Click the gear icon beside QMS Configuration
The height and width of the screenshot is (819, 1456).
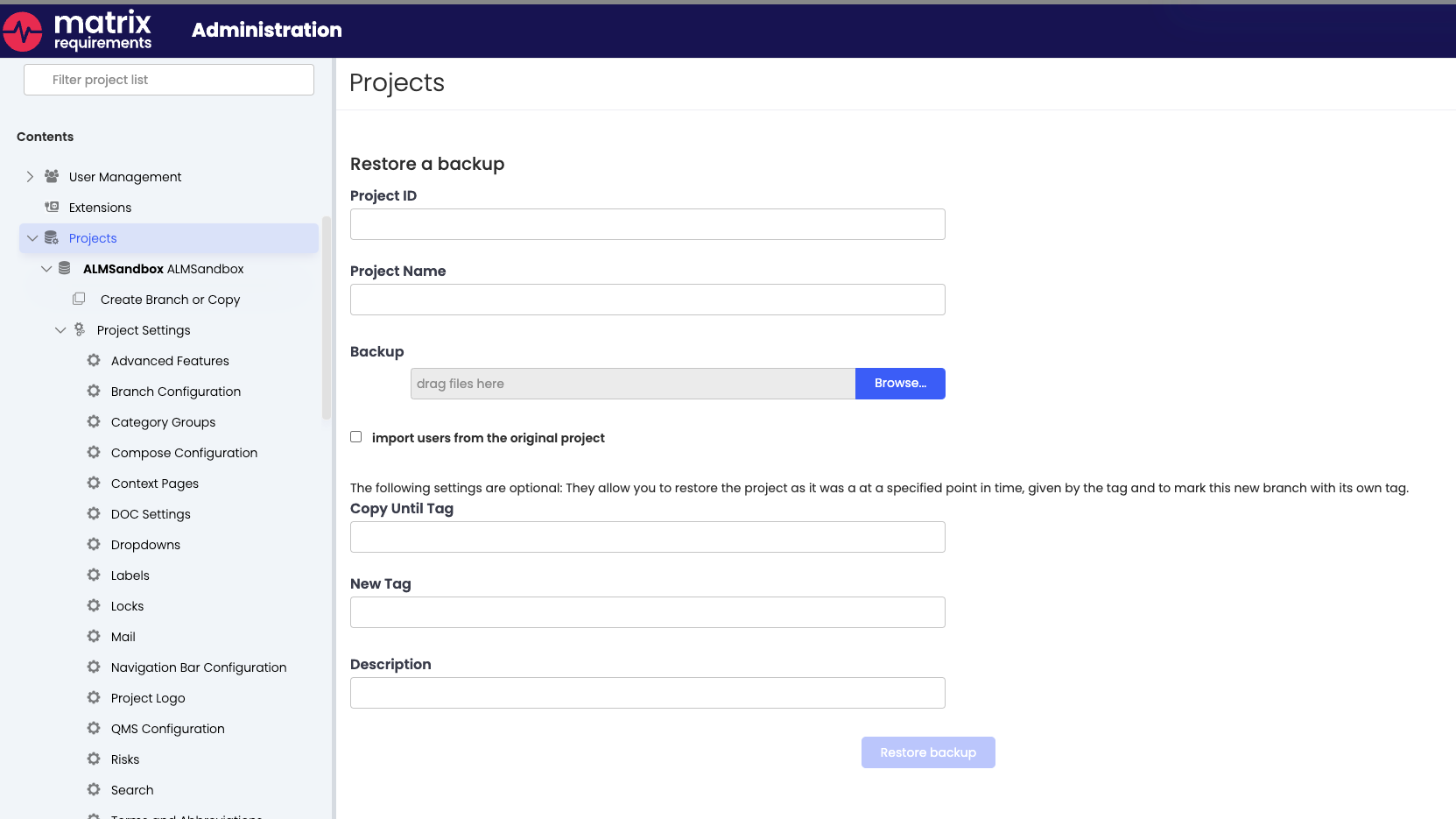[x=94, y=728]
